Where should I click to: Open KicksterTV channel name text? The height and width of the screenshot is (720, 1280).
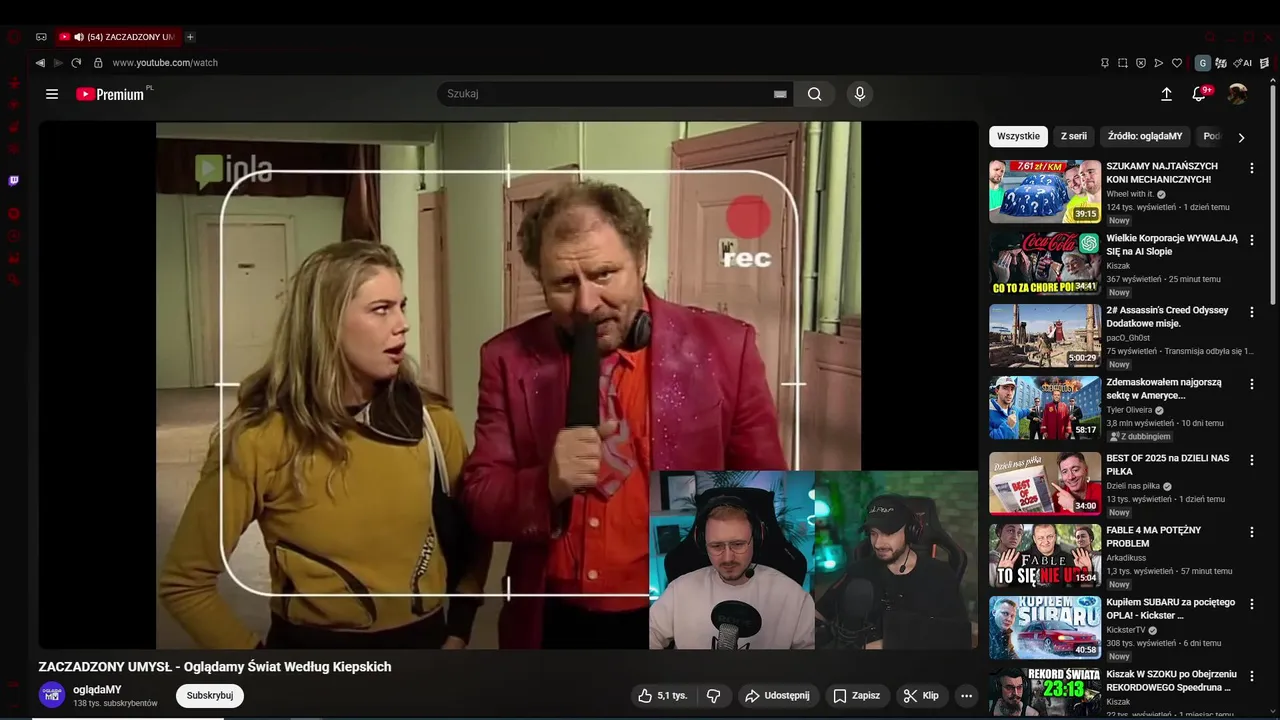pyautogui.click(x=1126, y=630)
